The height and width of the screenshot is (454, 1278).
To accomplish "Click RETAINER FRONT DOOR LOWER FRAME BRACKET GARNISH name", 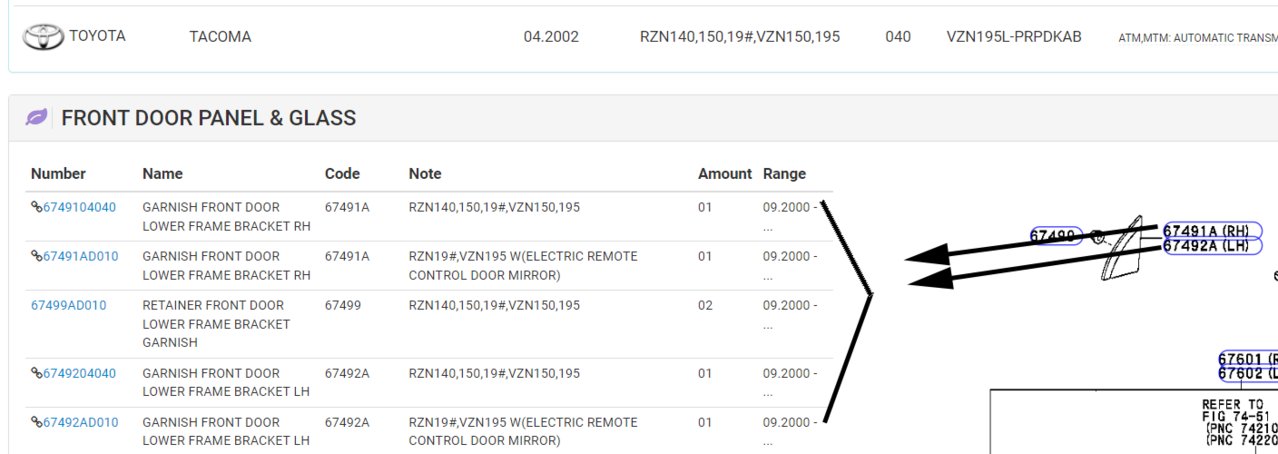I will (216, 324).
